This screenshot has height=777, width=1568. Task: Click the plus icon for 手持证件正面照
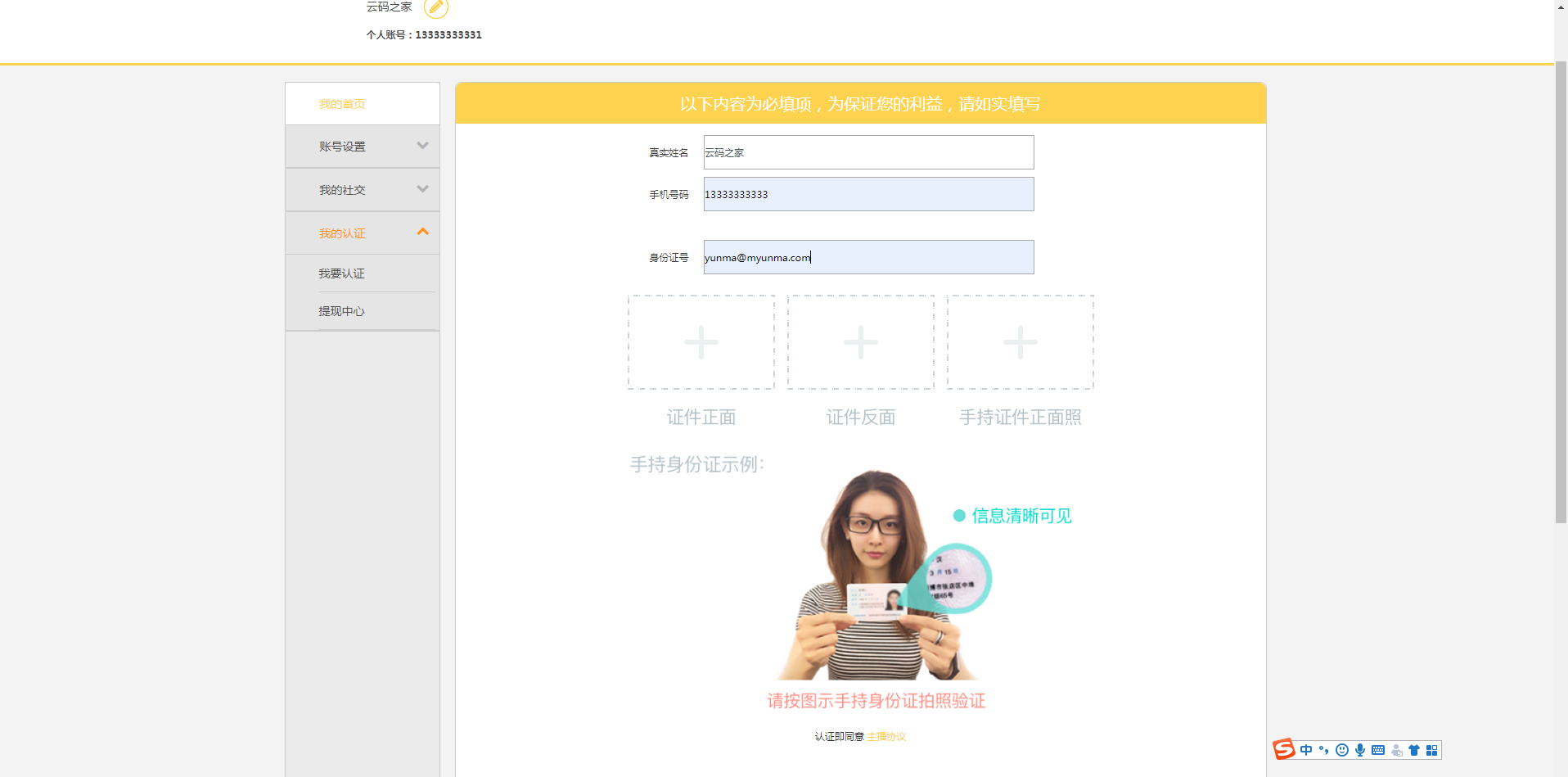tap(1020, 342)
